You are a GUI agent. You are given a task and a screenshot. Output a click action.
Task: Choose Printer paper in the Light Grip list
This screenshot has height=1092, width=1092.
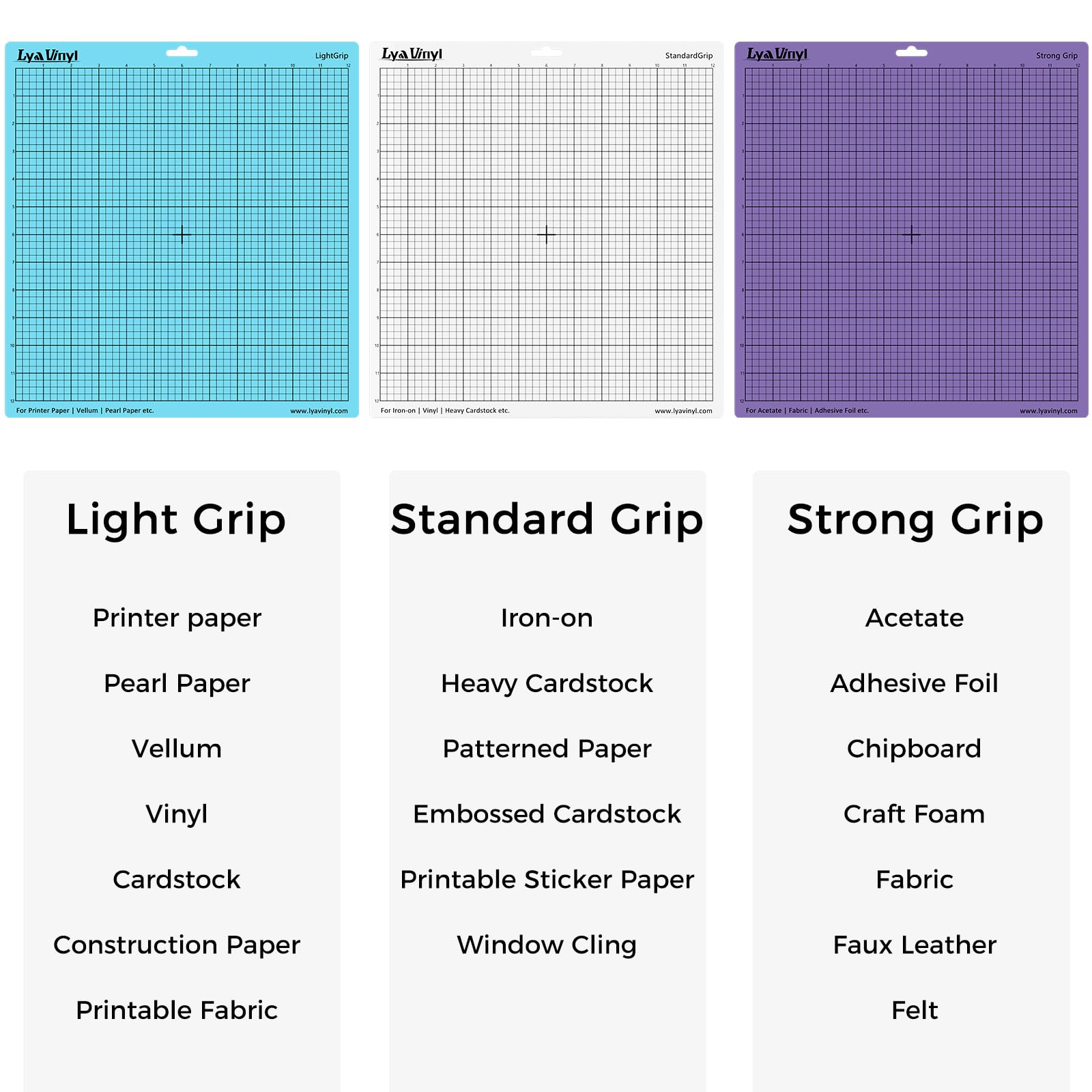pyautogui.click(x=177, y=618)
